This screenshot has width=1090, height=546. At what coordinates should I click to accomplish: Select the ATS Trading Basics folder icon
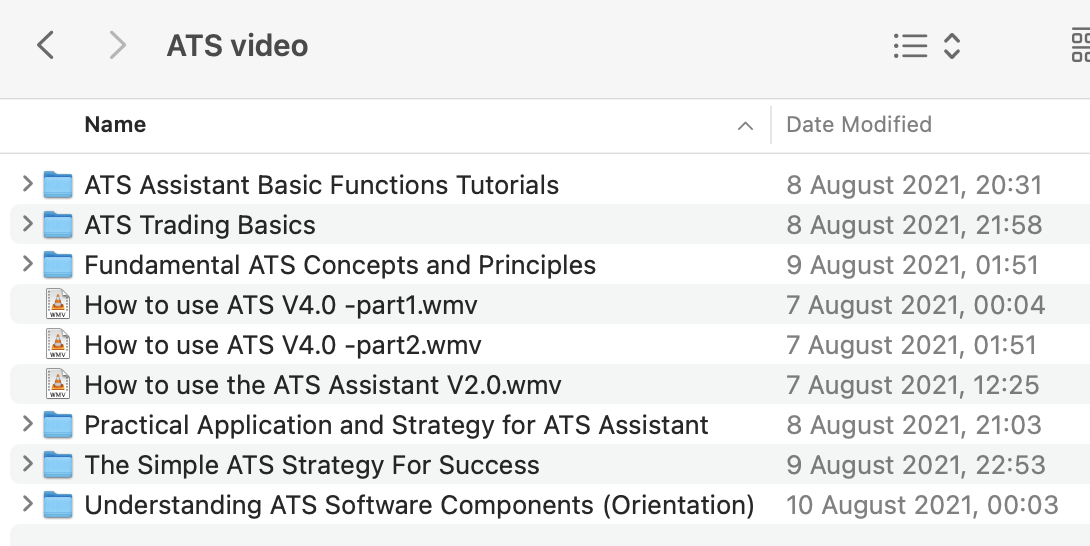click(59, 225)
